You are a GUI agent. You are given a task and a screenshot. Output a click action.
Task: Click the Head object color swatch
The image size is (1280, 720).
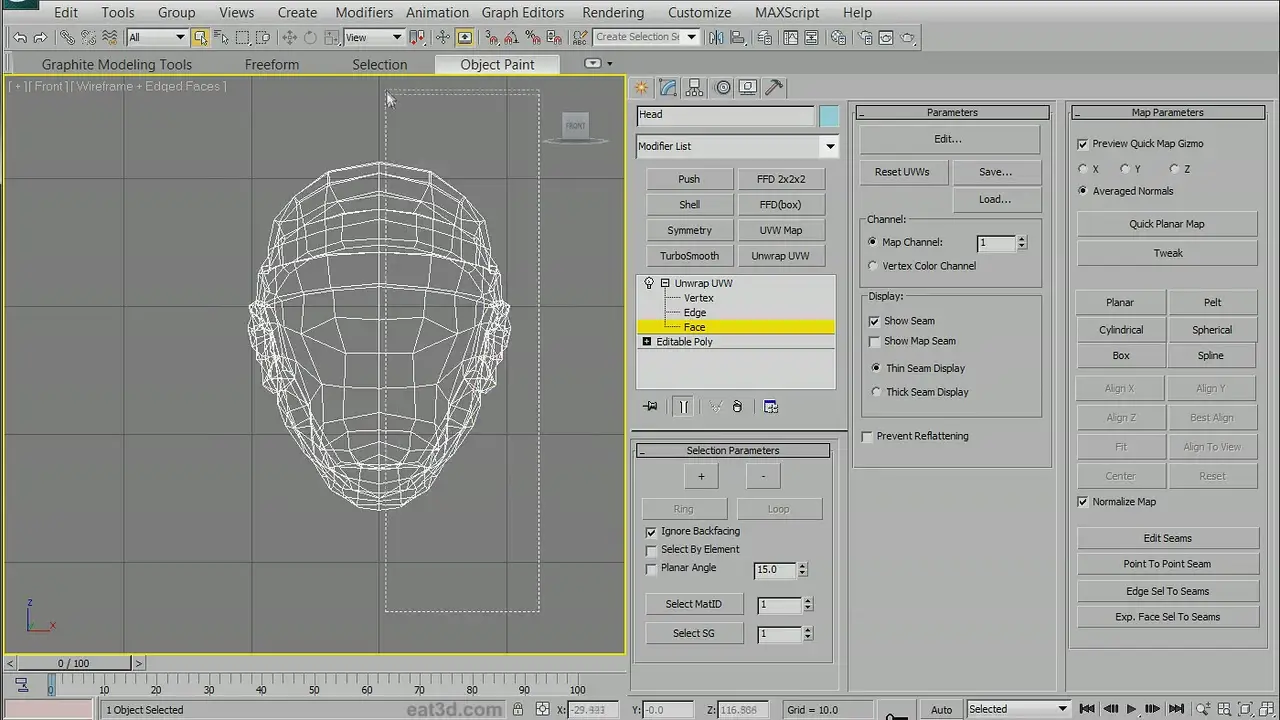tap(829, 116)
